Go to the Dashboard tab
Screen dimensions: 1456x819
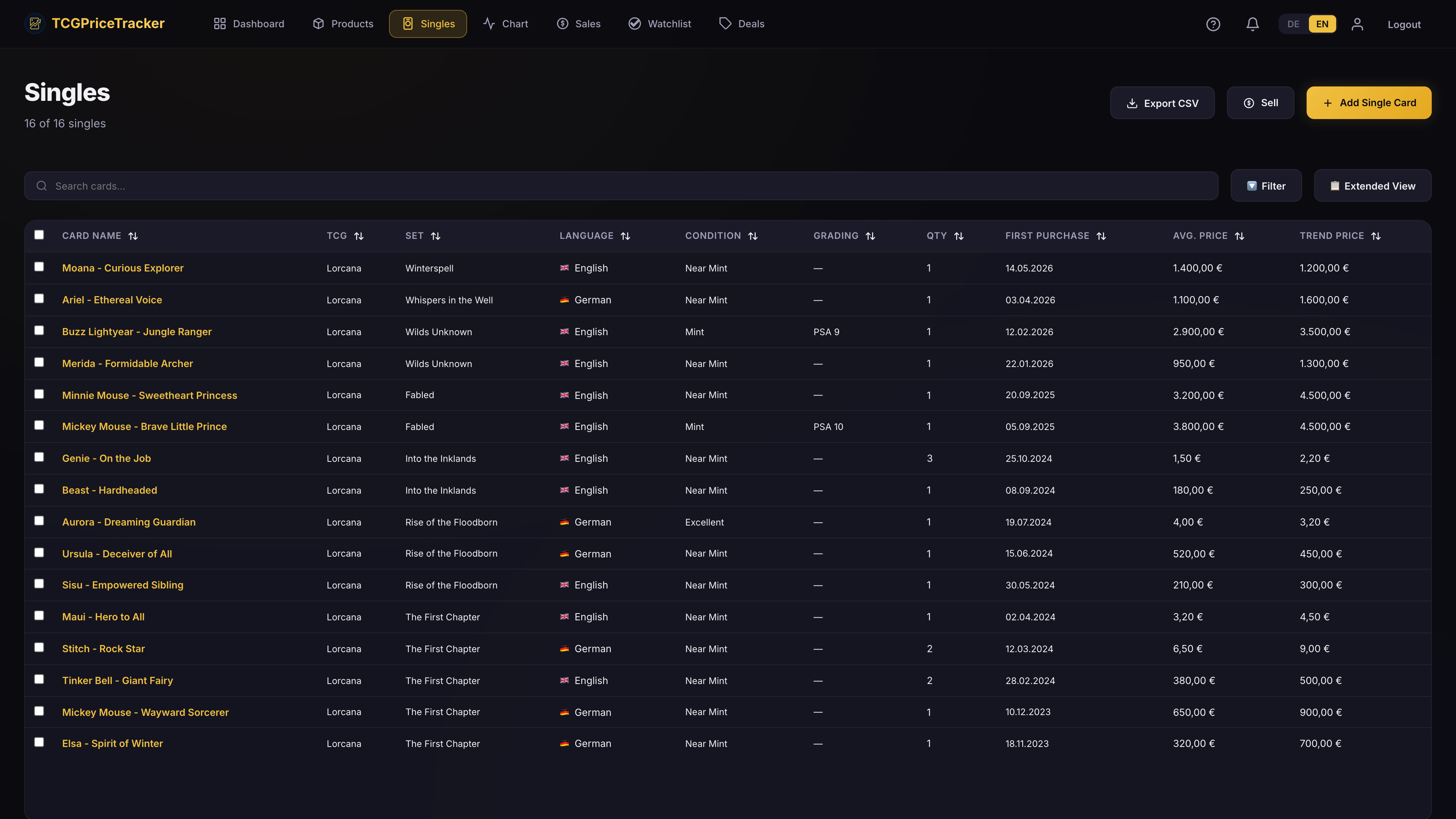[x=249, y=24]
